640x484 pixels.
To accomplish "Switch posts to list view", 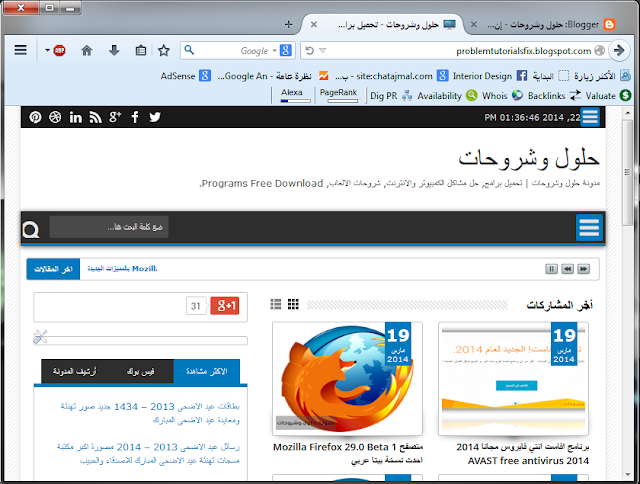I will 276,304.
